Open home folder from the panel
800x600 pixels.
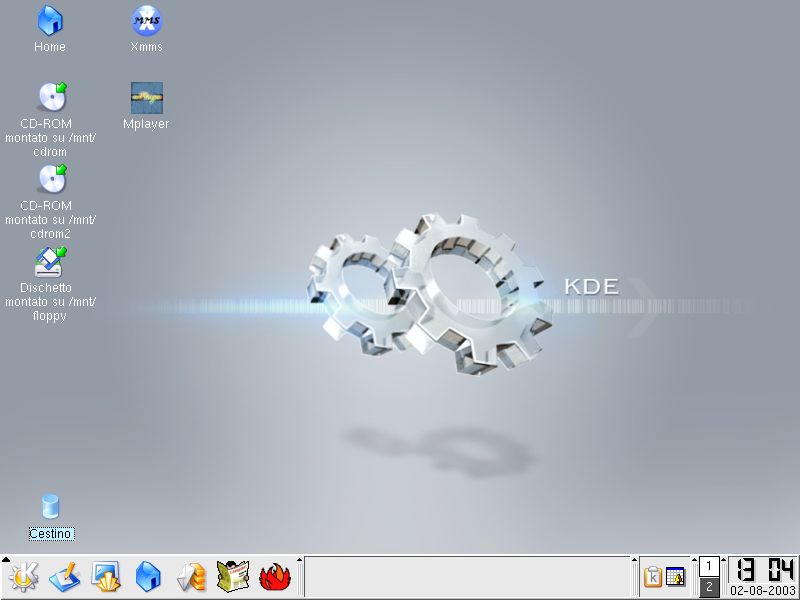(148, 577)
